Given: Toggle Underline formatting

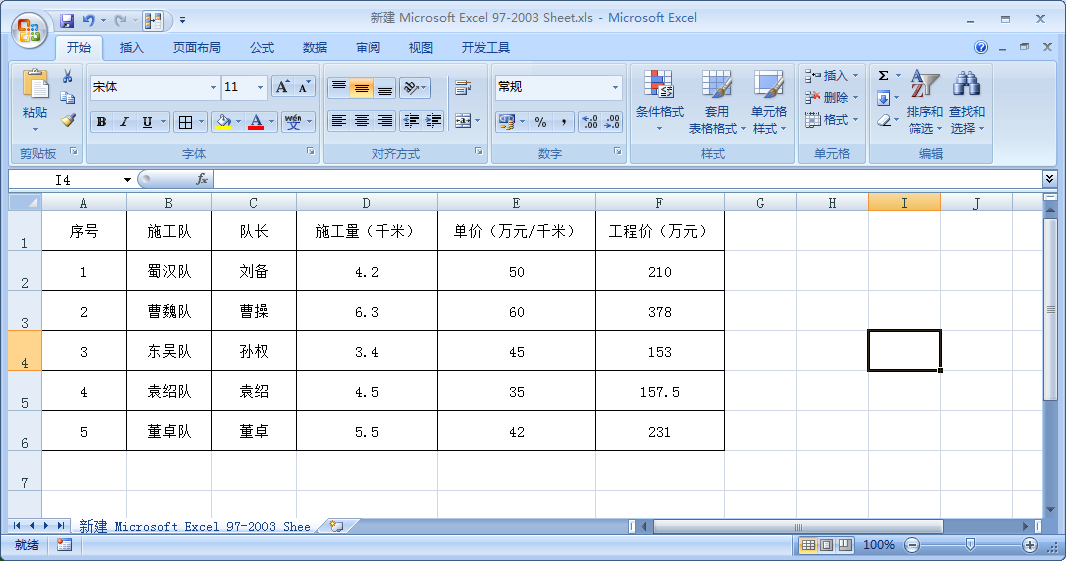Looking at the screenshot, I should point(147,122).
